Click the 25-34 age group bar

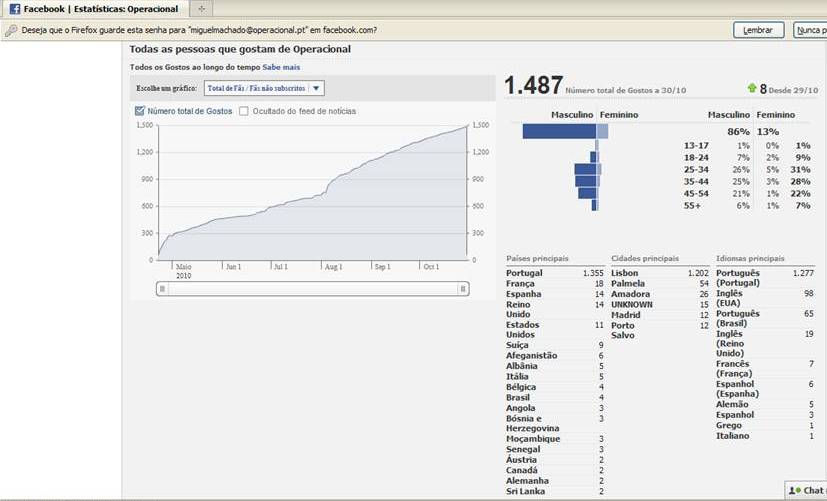[588, 169]
